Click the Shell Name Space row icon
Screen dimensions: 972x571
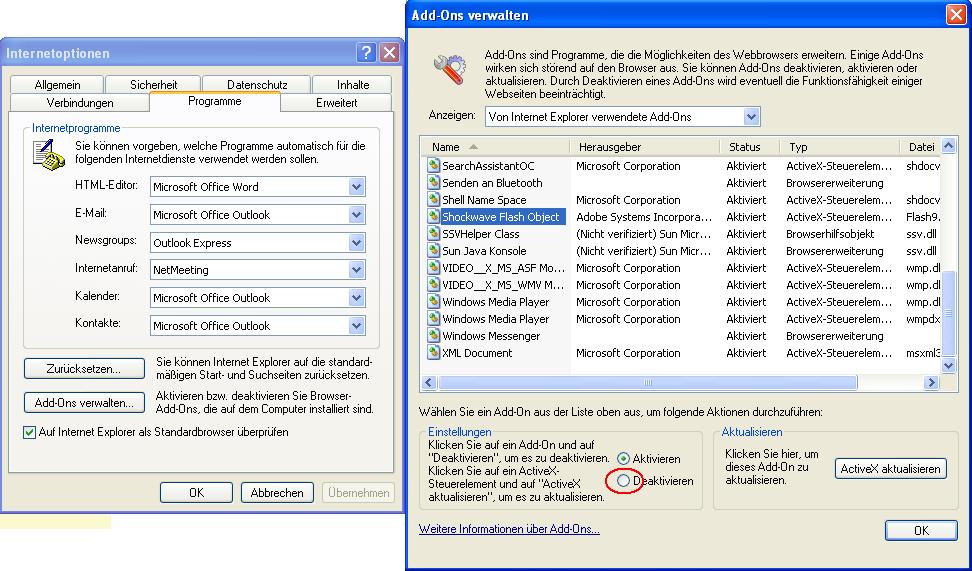(x=433, y=200)
